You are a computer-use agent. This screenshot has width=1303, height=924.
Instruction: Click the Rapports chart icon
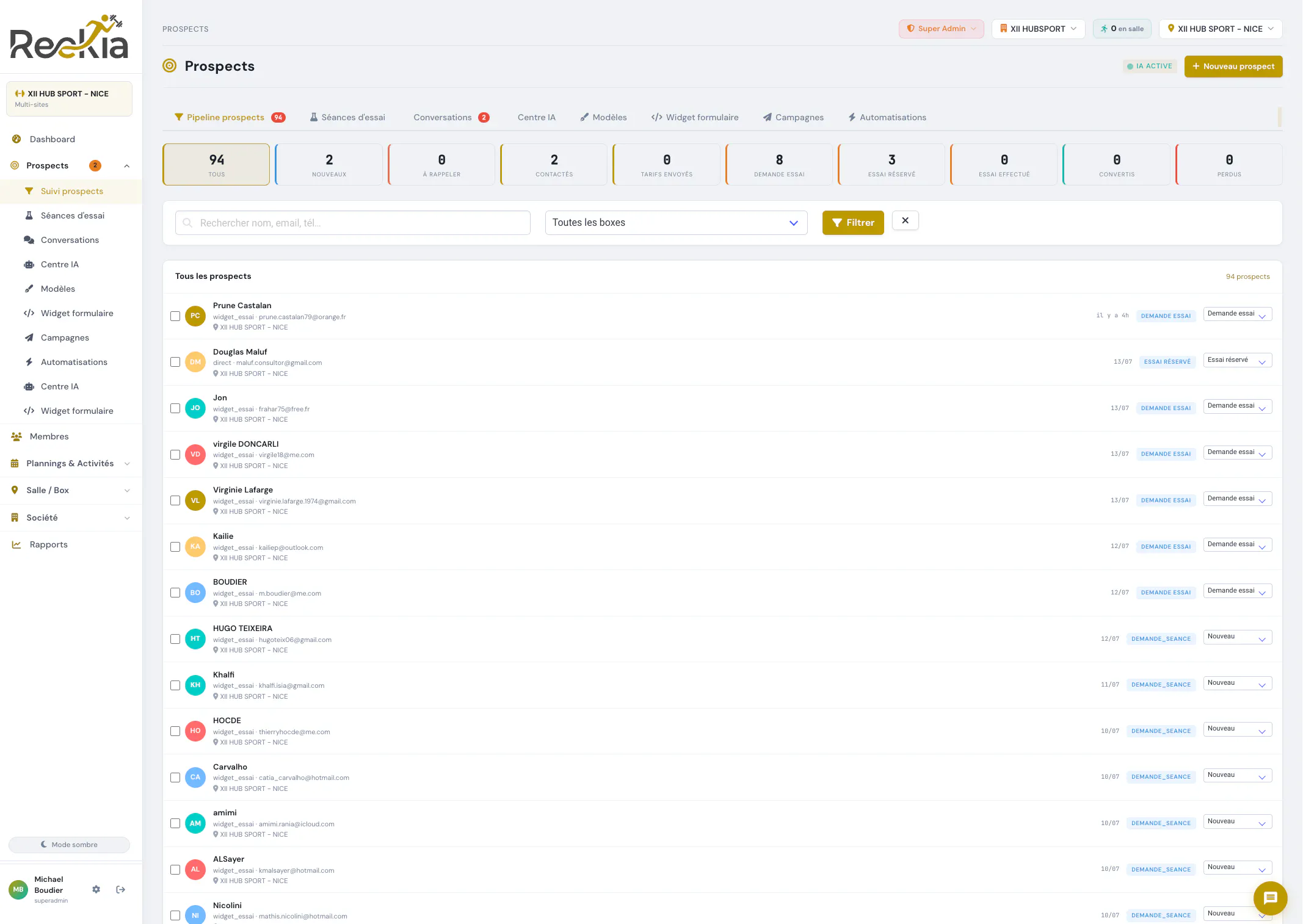click(x=16, y=544)
